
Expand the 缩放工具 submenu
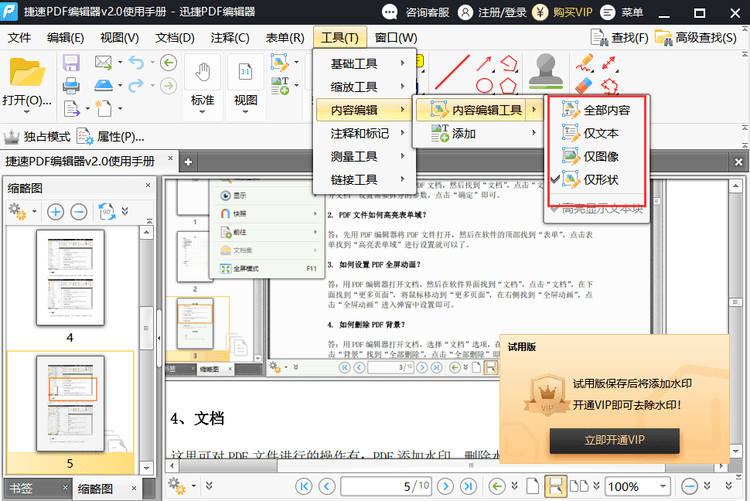364,87
